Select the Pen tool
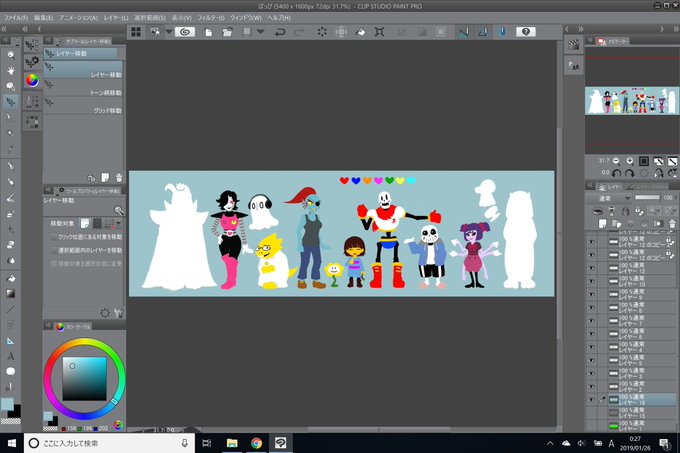The image size is (680, 453). point(10,166)
